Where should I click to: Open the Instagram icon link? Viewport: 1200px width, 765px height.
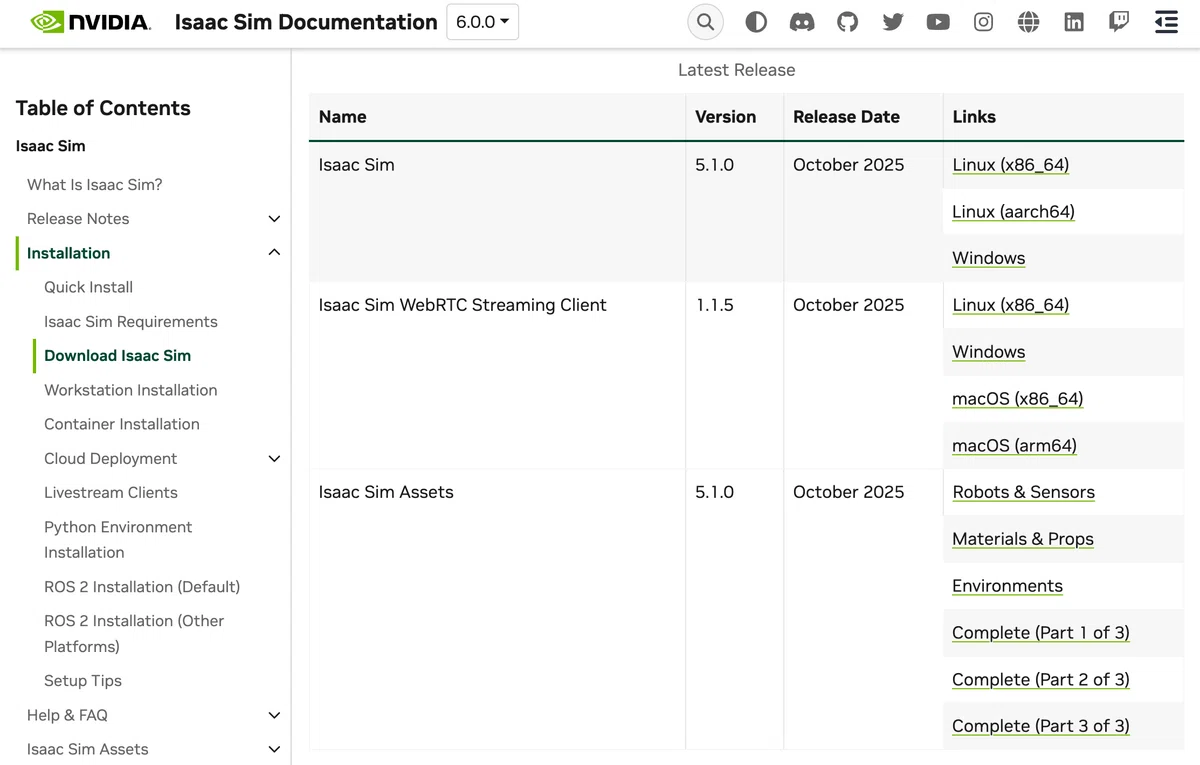[x=984, y=22]
